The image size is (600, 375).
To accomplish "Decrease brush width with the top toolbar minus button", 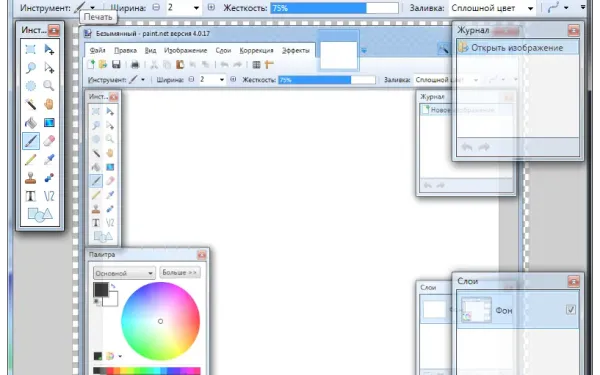I will 156,7.
